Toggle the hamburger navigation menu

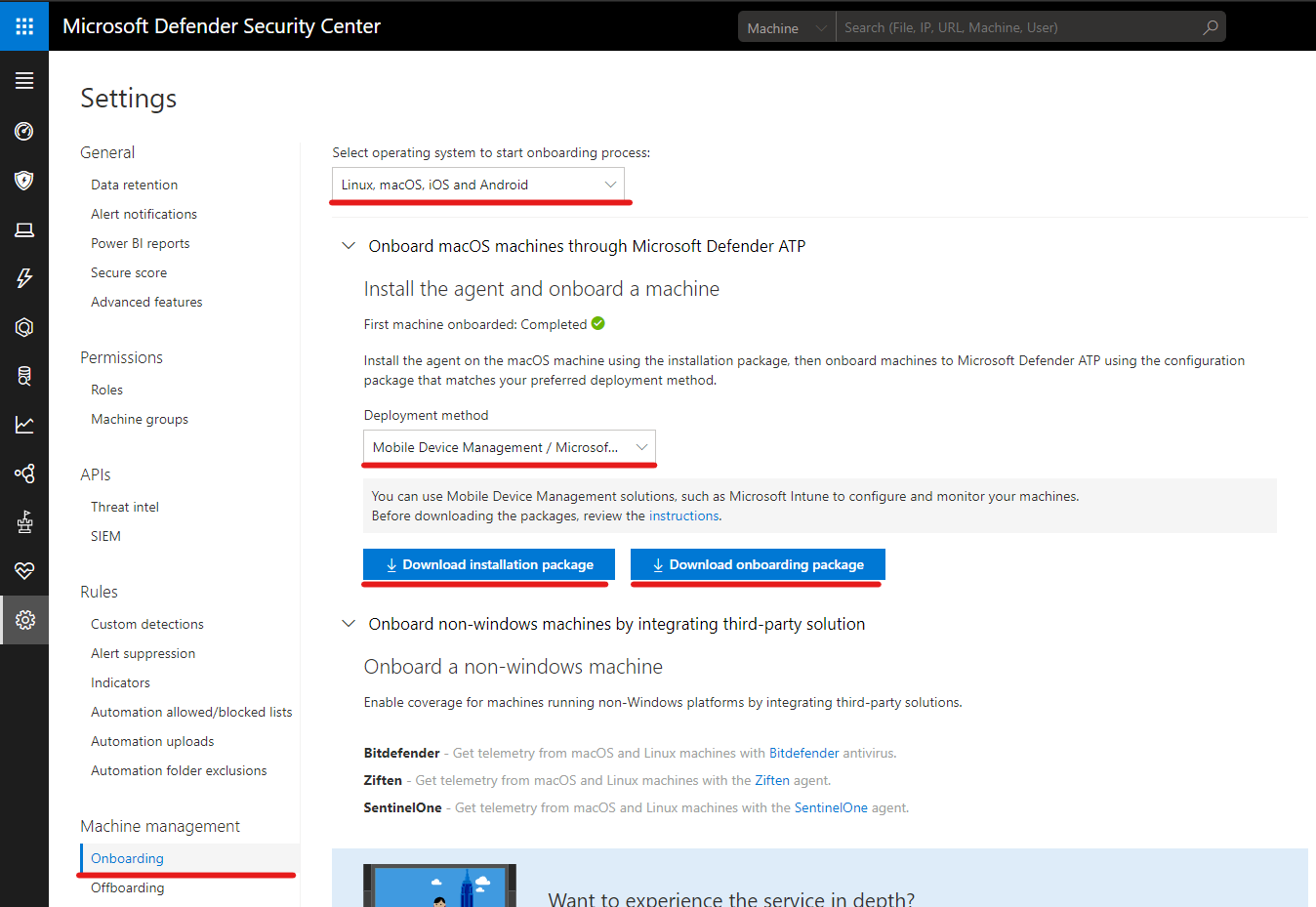pos(24,81)
